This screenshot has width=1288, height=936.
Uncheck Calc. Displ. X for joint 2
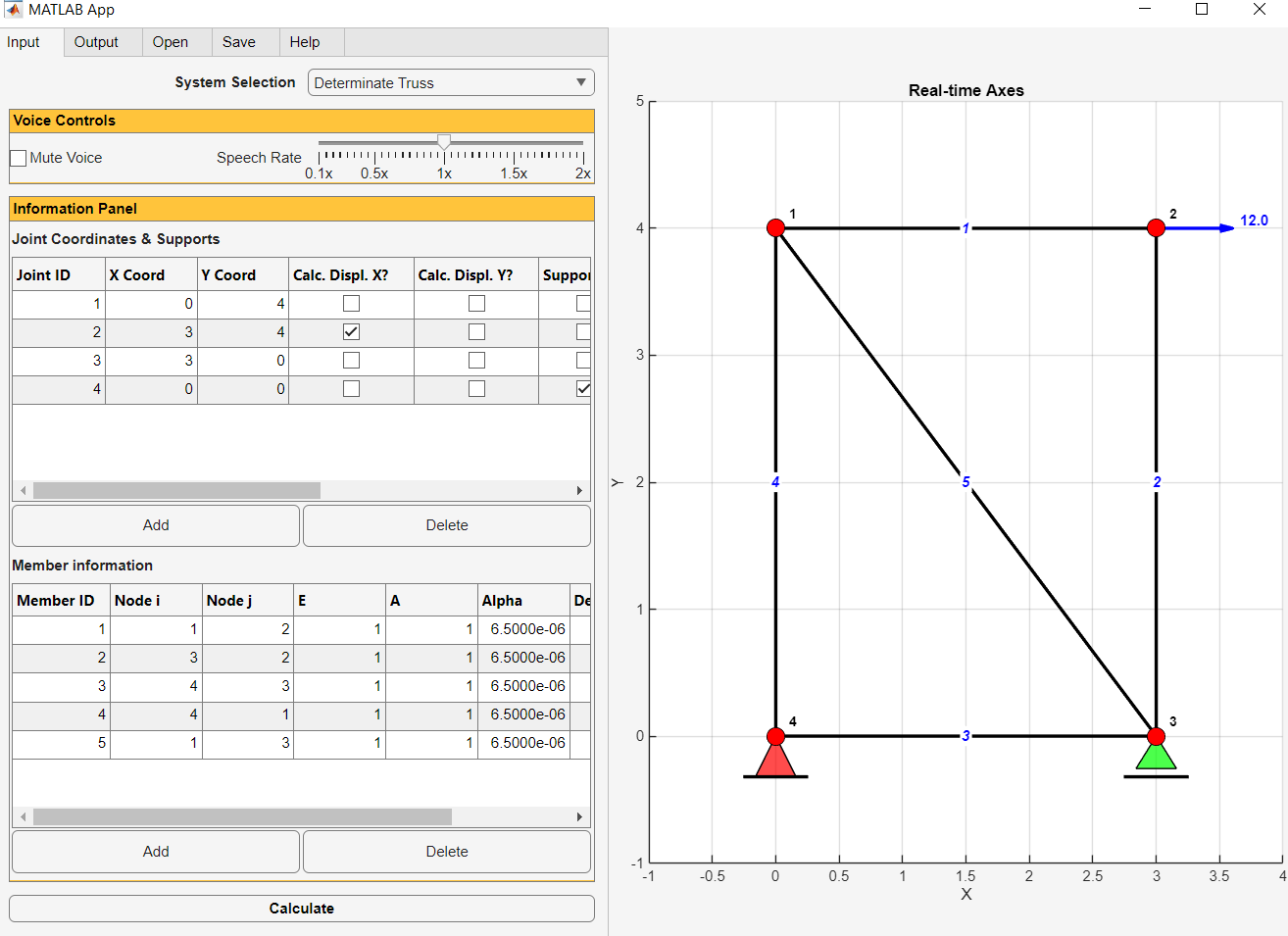[351, 332]
